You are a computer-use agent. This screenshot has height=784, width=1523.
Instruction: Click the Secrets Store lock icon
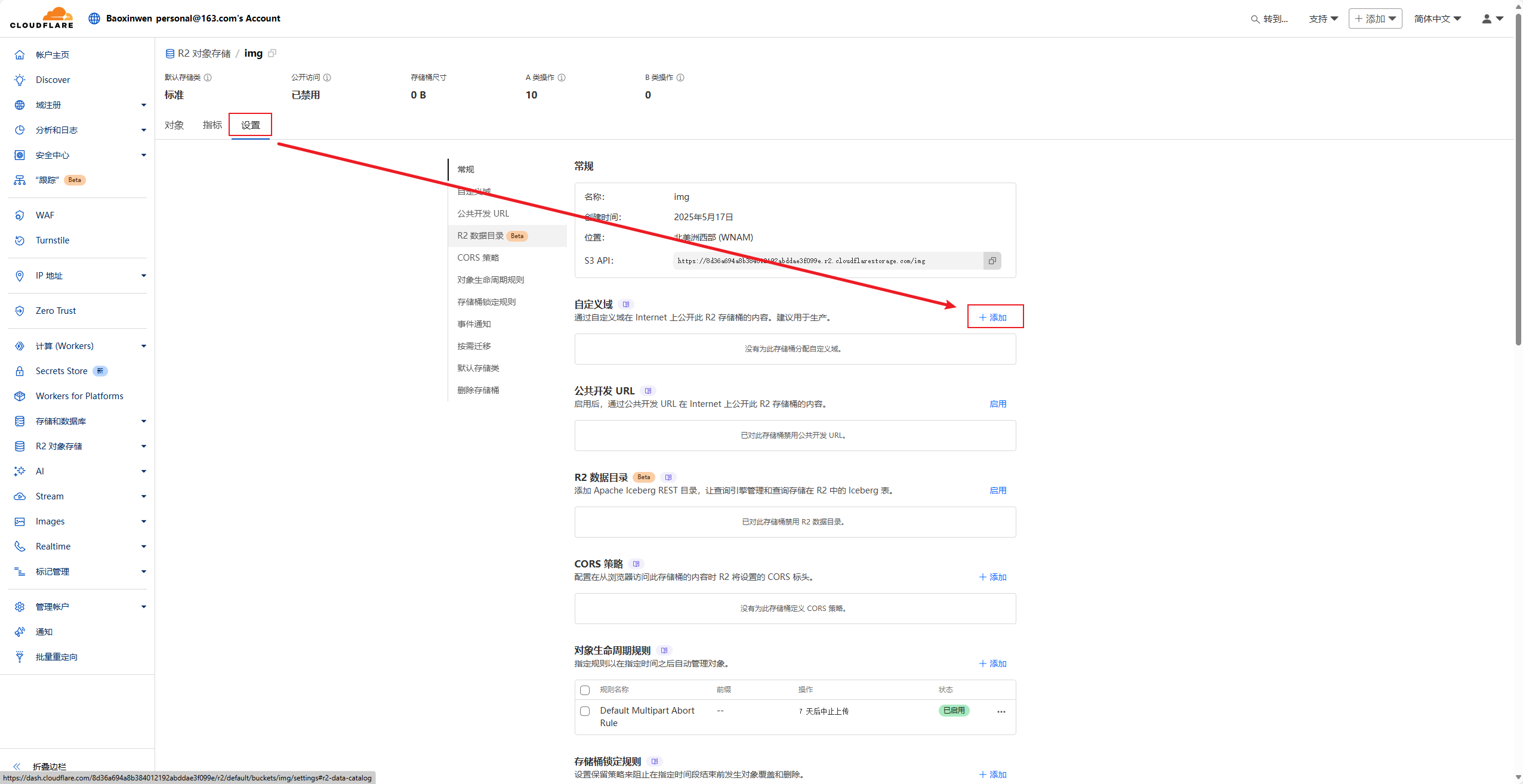tap(20, 371)
